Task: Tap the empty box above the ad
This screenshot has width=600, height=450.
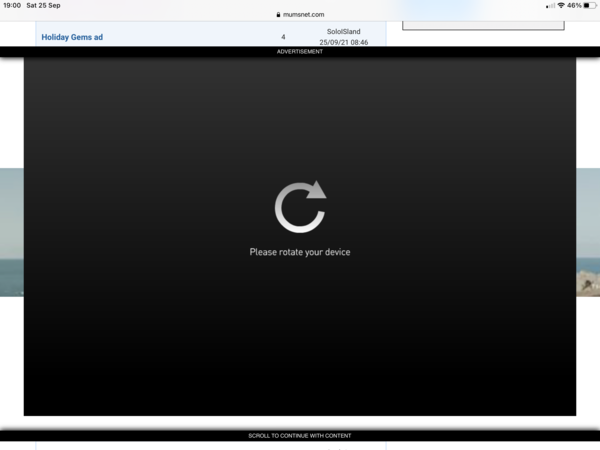Action: tap(483, 25)
